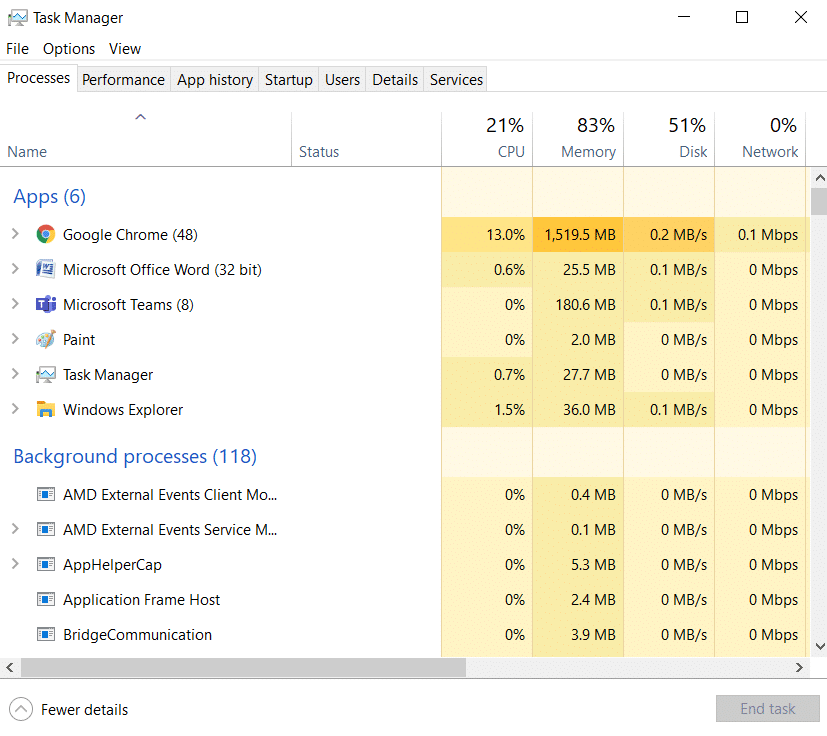Click the Paint app icon
Viewport: 827px width, 736px height.
45,340
